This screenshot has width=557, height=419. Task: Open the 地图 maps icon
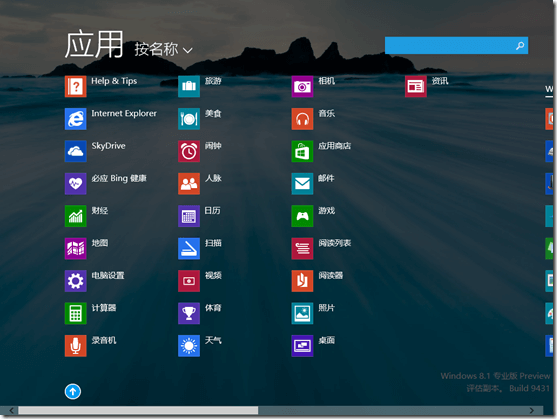pyautogui.click(x=75, y=249)
